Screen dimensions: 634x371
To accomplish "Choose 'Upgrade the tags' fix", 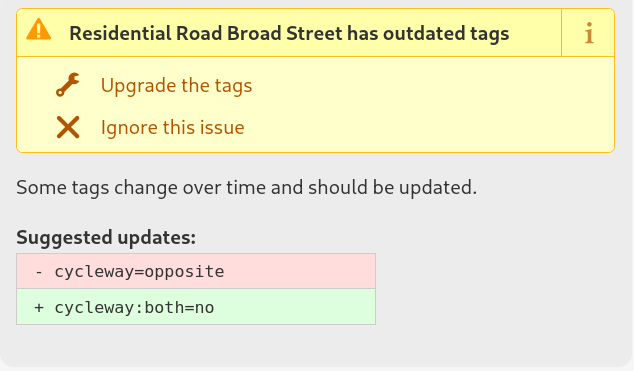I will click(x=176, y=85).
